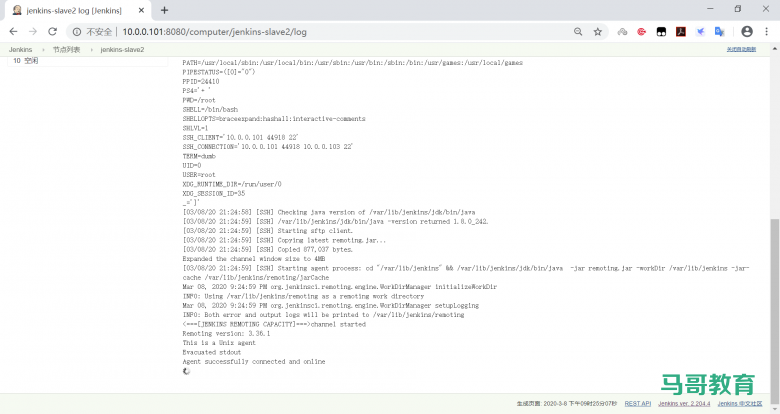
Task: Open the cloud extension icon
Action: coord(622,31)
